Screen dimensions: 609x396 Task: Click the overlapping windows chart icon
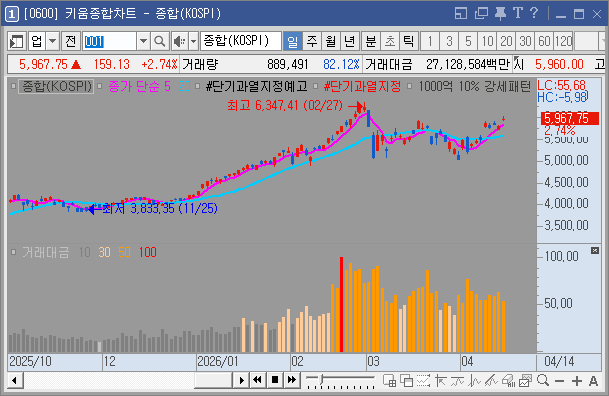[406, 380]
